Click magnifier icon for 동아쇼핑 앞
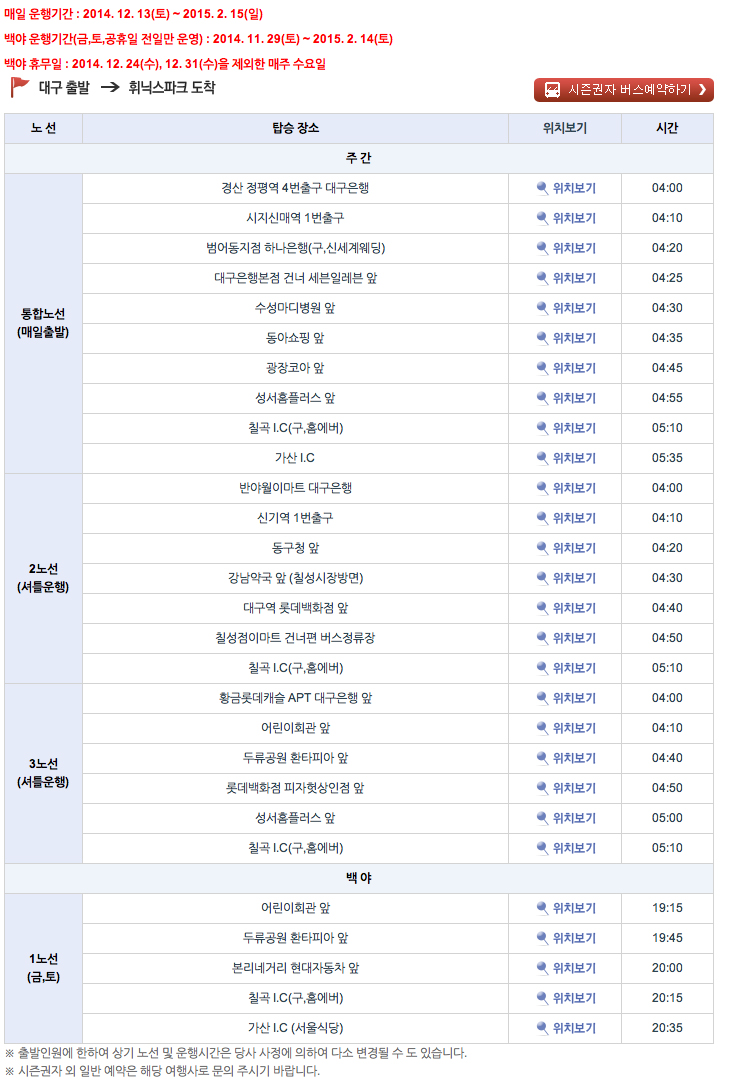Viewport: 740px width, 1086px height. pyautogui.click(x=543, y=337)
